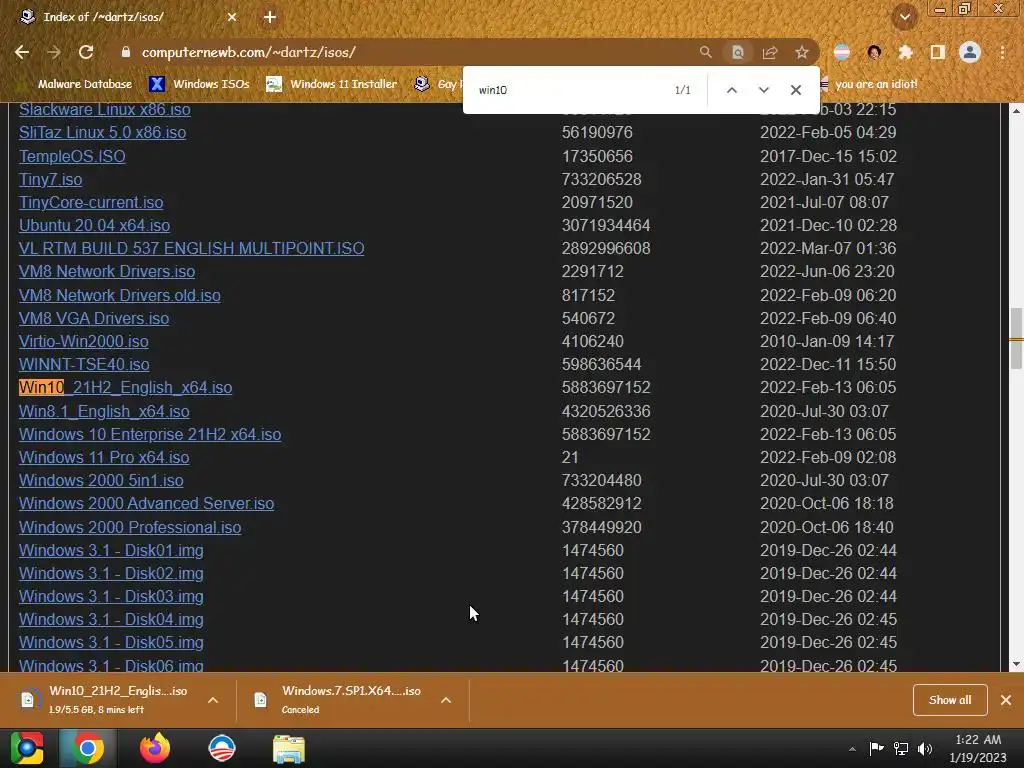
Task: Click the canceled Windows.7.SP1.X64 download item
Action: (x=340, y=700)
